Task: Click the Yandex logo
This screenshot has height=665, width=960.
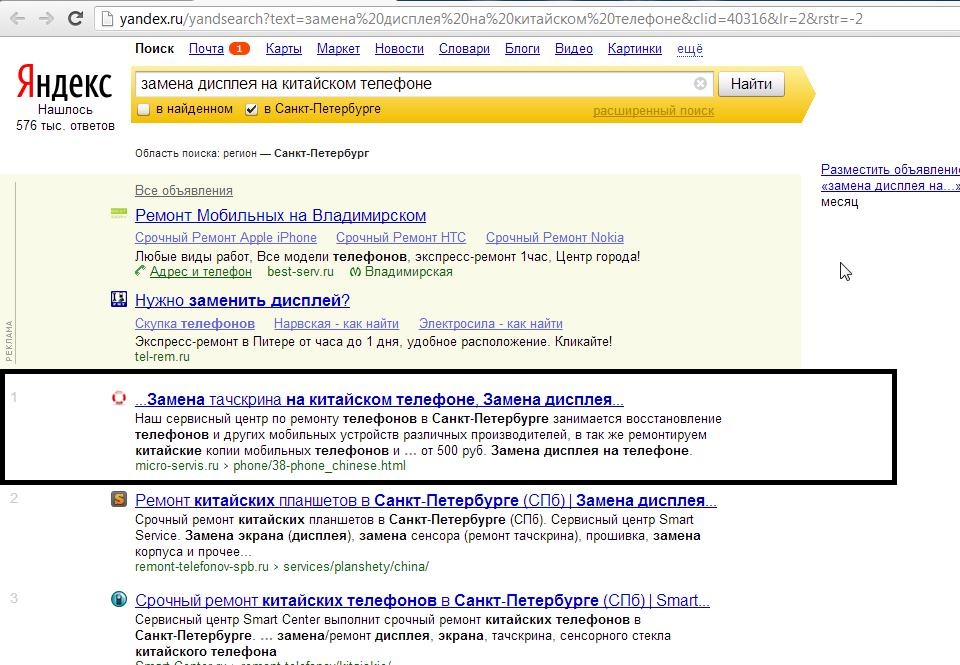Action: pos(64,83)
